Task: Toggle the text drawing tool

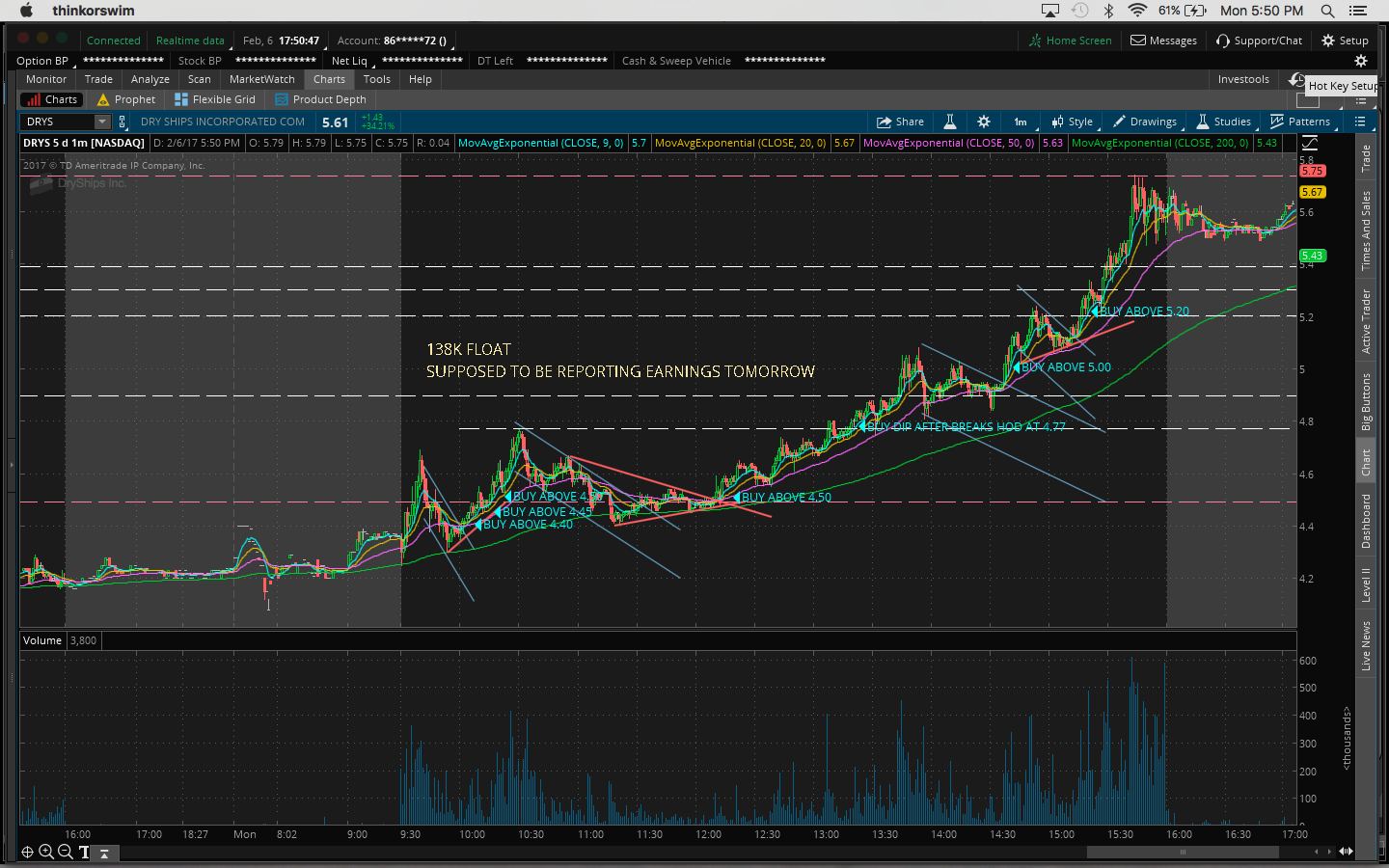Action: point(84,852)
